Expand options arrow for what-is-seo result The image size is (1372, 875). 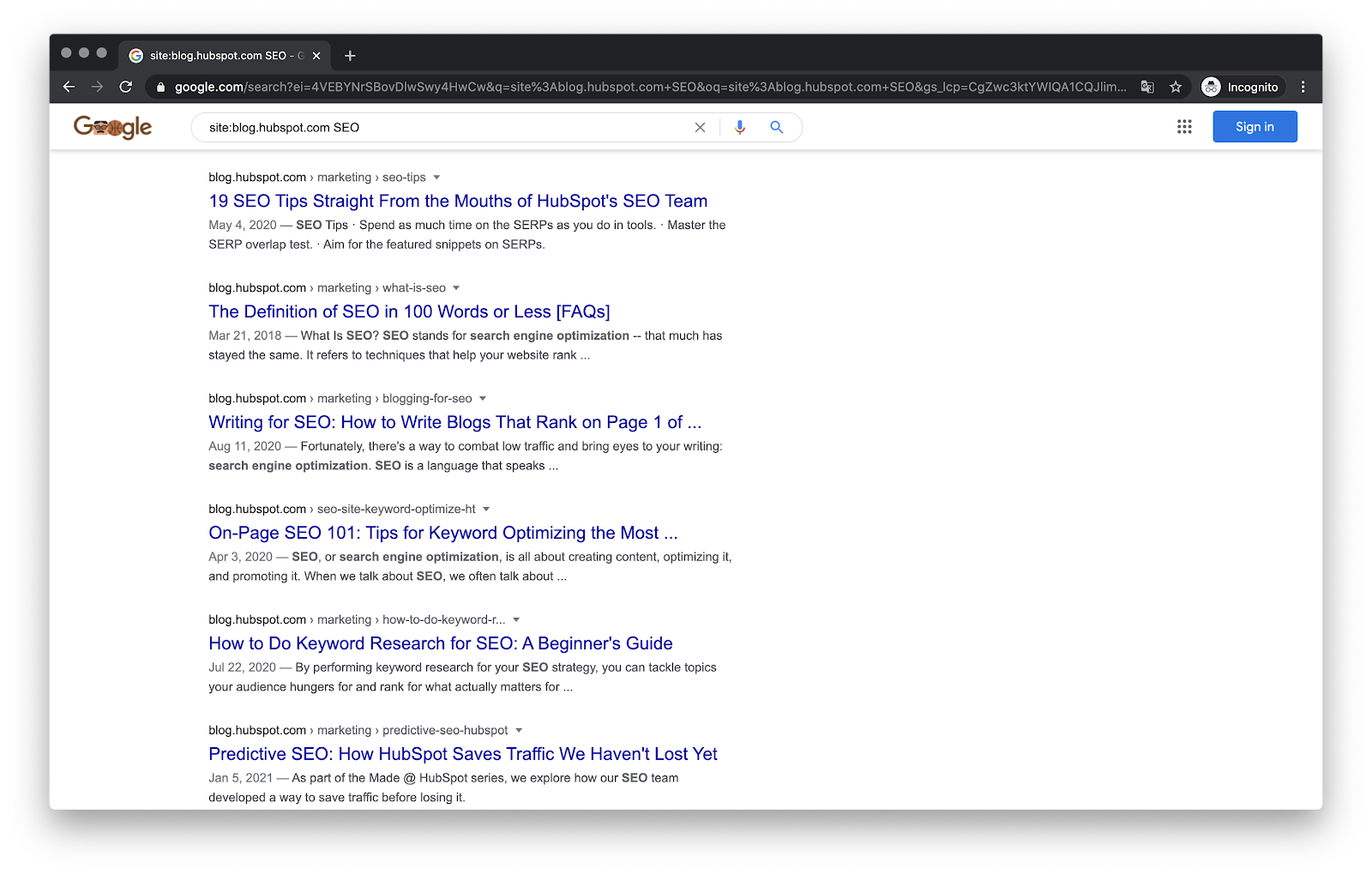click(456, 288)
